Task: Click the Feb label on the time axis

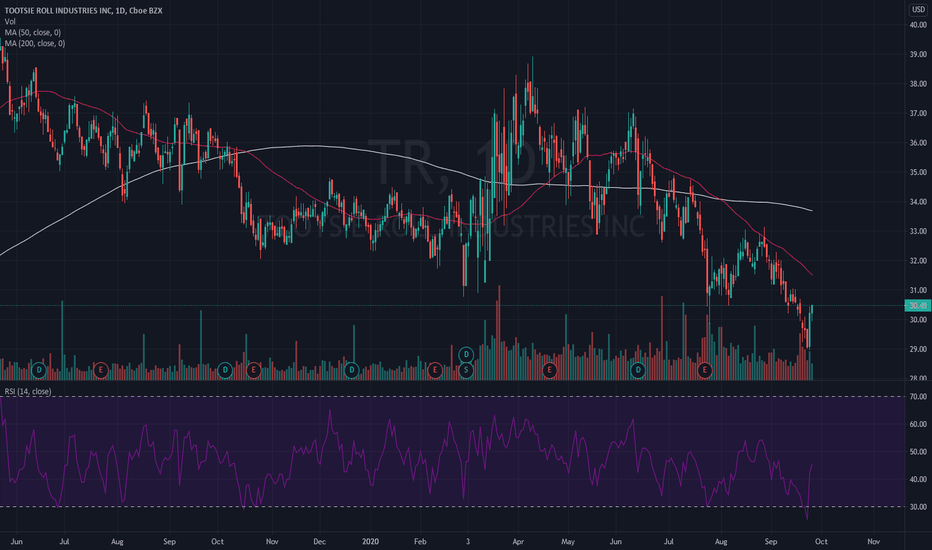Action: coord(420,542)
